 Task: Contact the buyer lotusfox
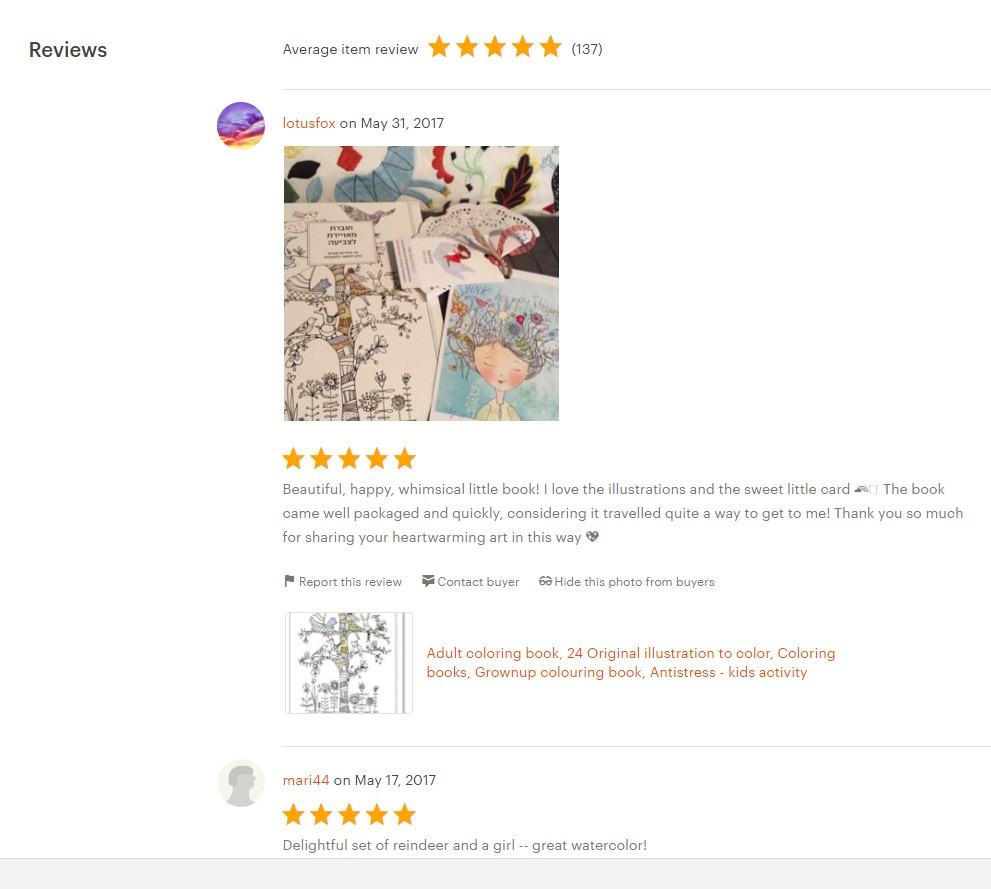[x=478, y=582]
